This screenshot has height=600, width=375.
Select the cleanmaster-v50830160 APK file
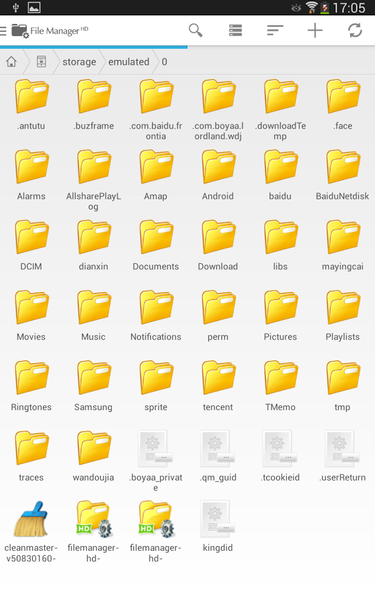(x=31, y=531)
